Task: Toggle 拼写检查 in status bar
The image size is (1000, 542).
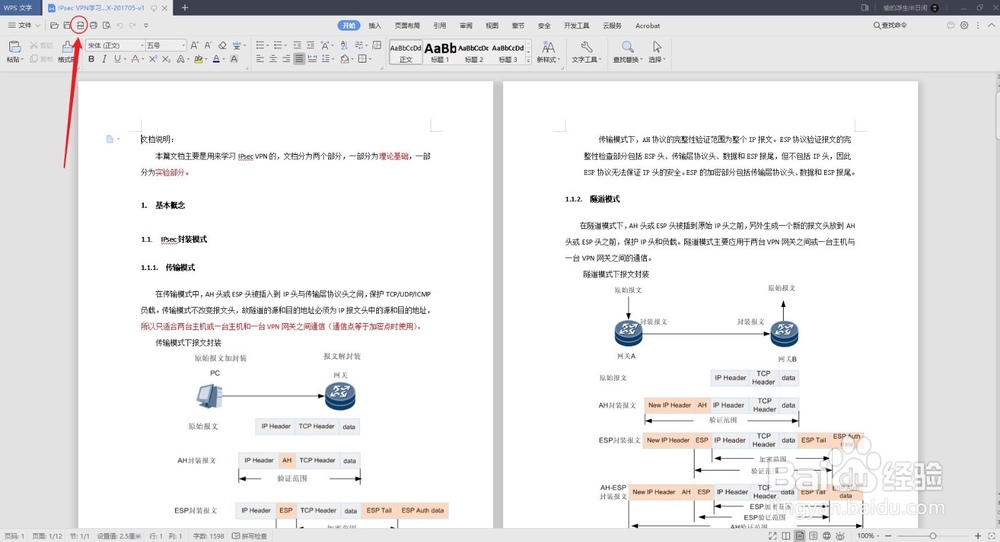Action: [x=250, y=536]
